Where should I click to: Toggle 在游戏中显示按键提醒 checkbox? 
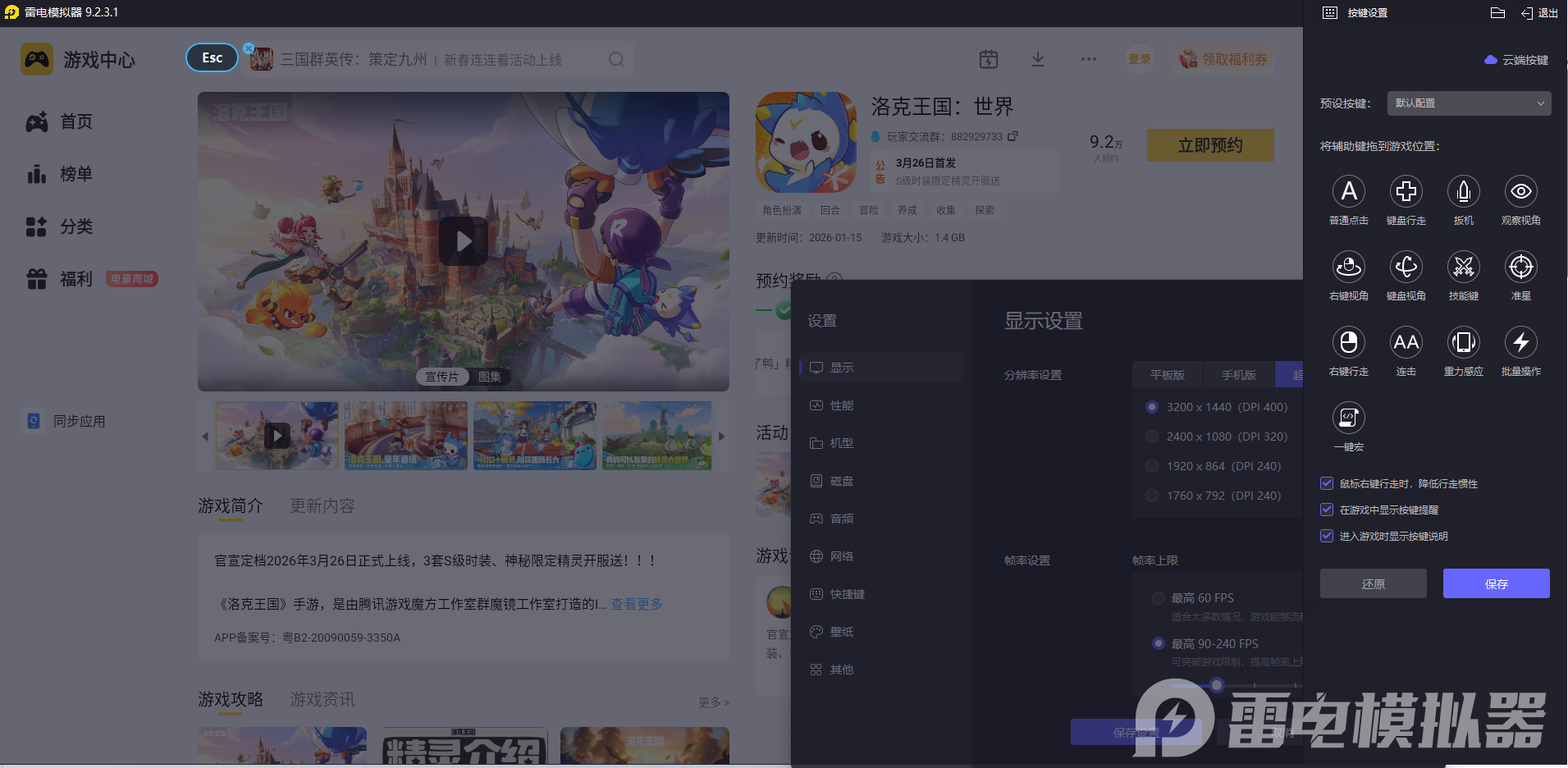tap(1326, 510)
